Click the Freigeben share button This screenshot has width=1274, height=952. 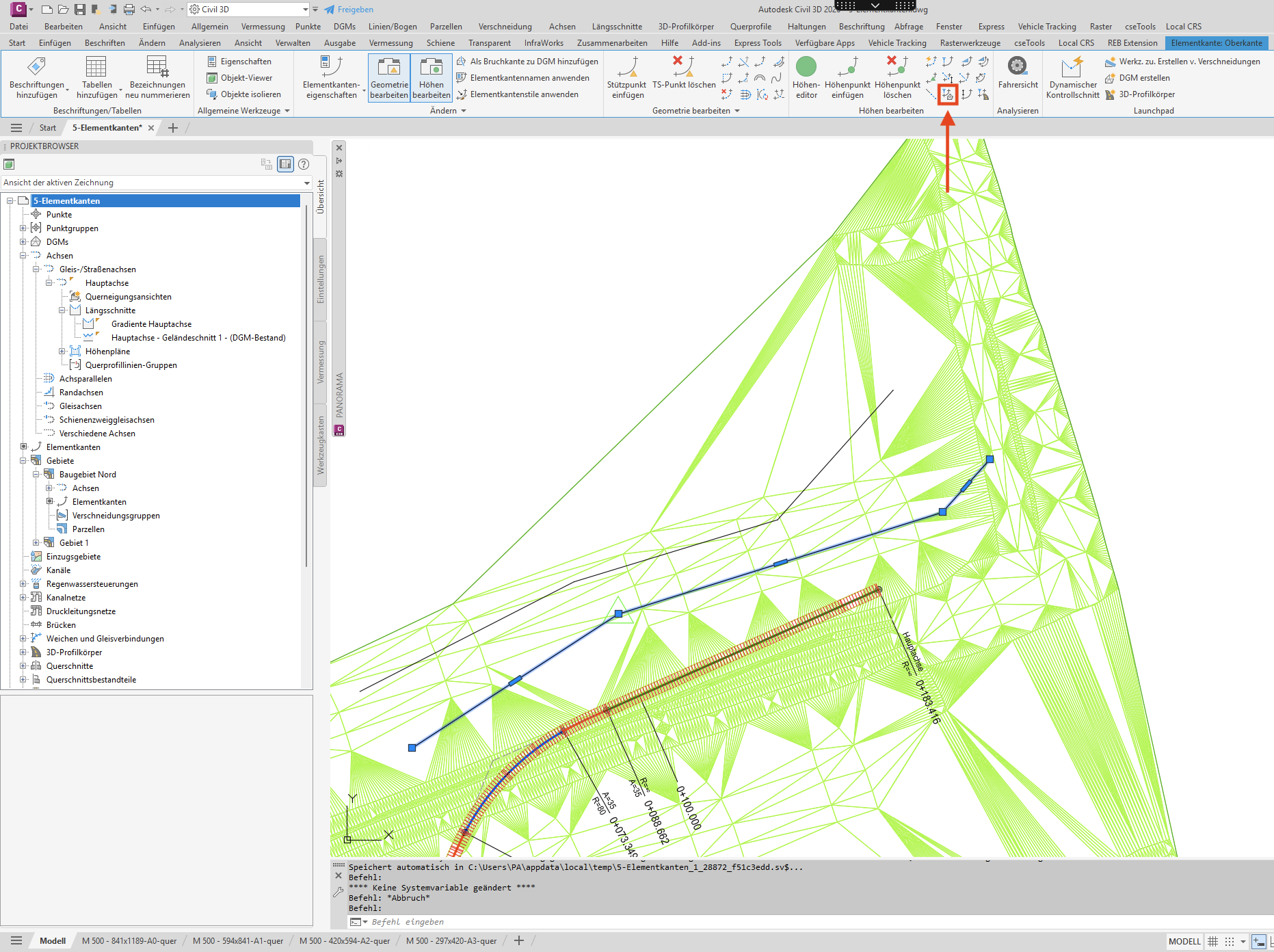[x=349, y=10]
